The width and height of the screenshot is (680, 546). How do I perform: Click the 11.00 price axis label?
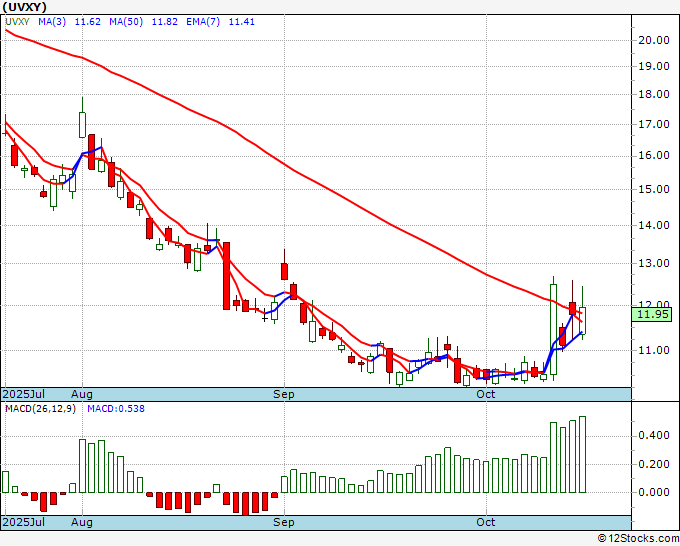pos(654,350)
